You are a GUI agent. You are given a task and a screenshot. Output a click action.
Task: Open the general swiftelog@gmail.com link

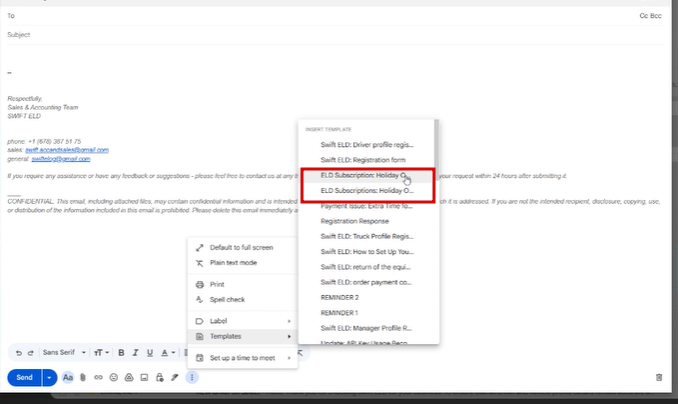pyautogui.click(x=61, y=159)
